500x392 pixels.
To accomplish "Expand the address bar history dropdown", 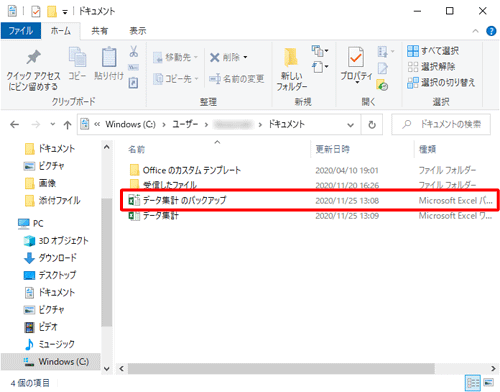I will click(350, 125).
